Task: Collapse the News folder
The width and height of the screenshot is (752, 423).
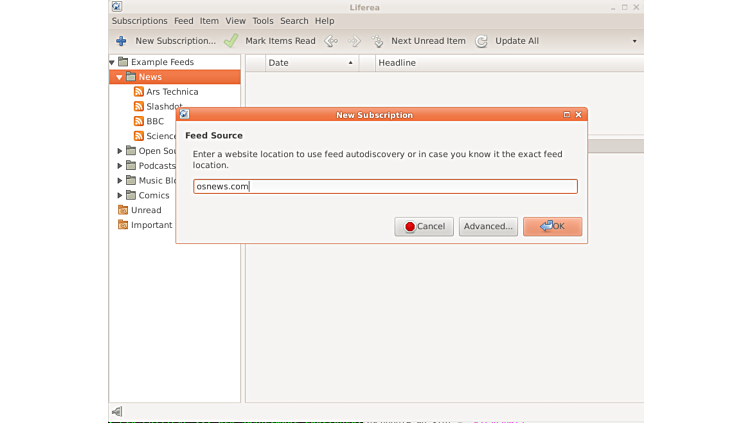Action: pos(120,77)
